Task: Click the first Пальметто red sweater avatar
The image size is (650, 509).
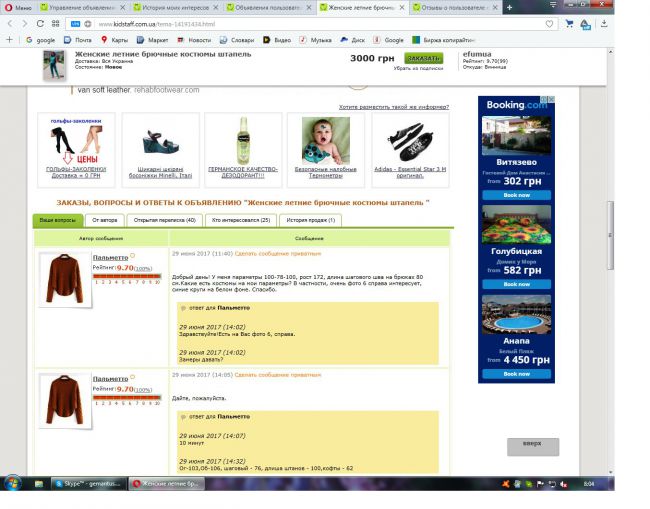Action: (x=63, y=280)
